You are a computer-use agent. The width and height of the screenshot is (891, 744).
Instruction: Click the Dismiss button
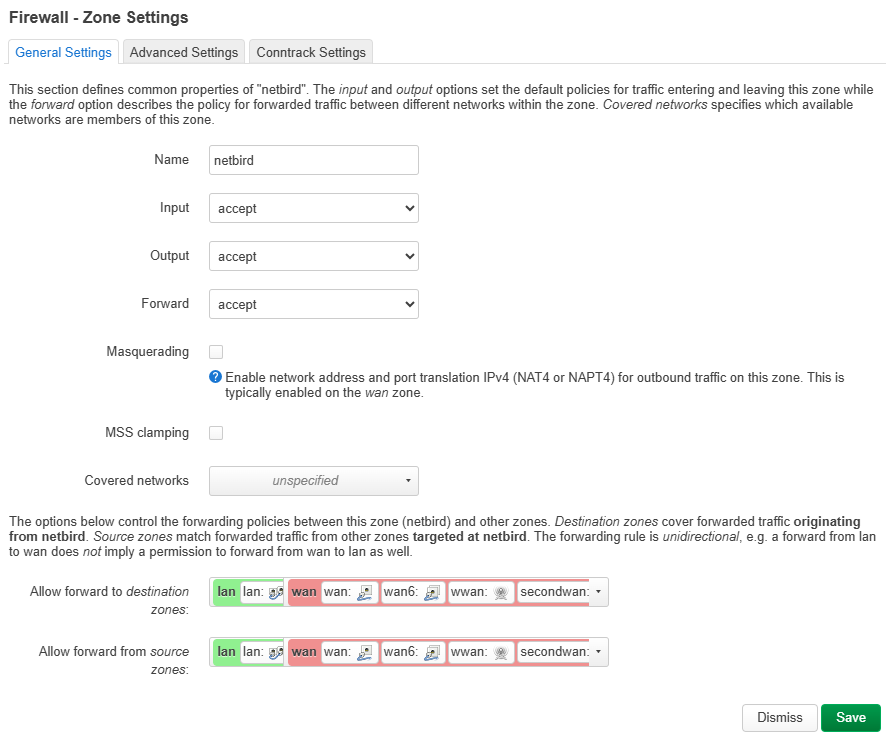(779, 718)
